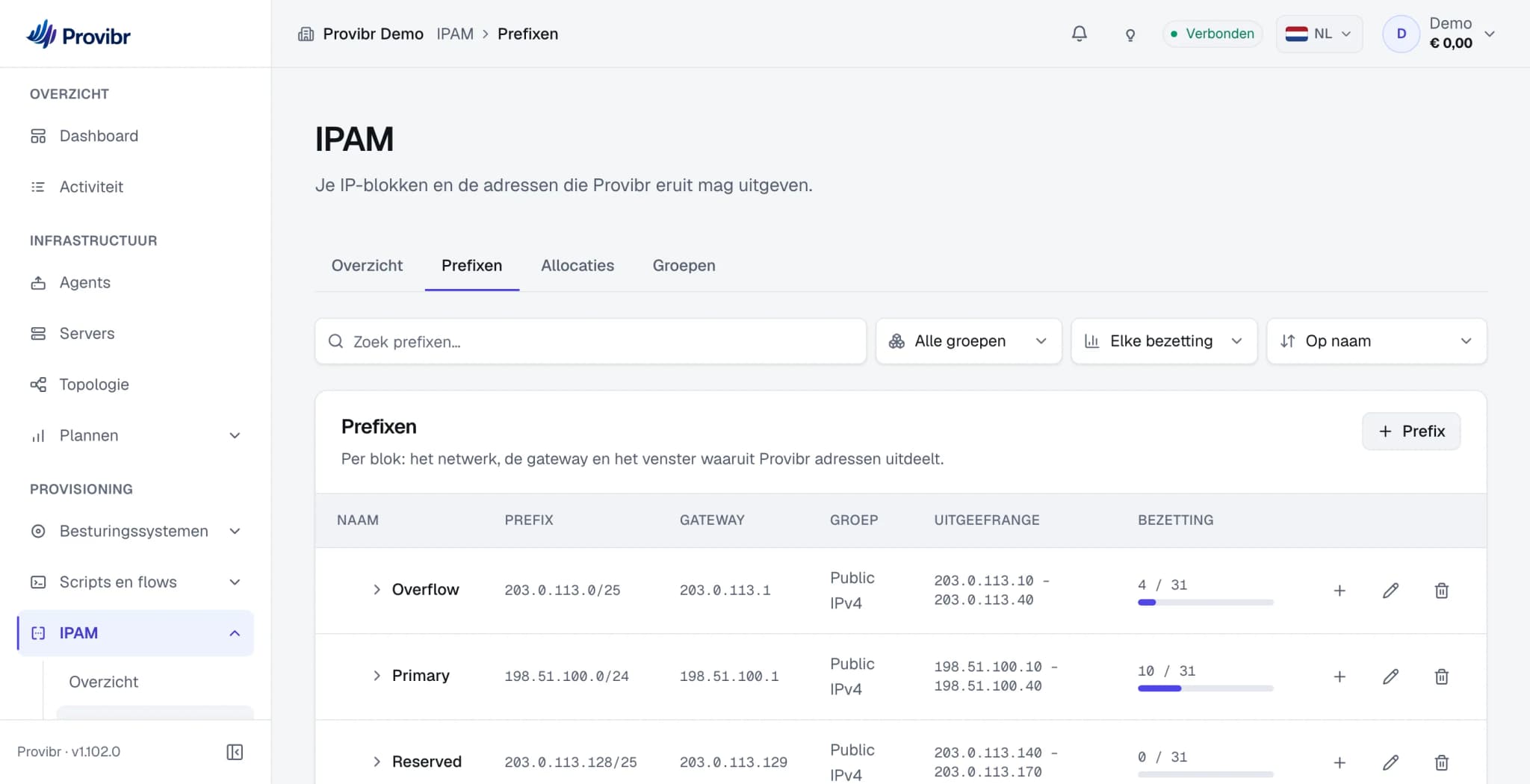Expand Besturingssystemen menu
Screen dimensions: 1530x784
(x=135, y=531)
